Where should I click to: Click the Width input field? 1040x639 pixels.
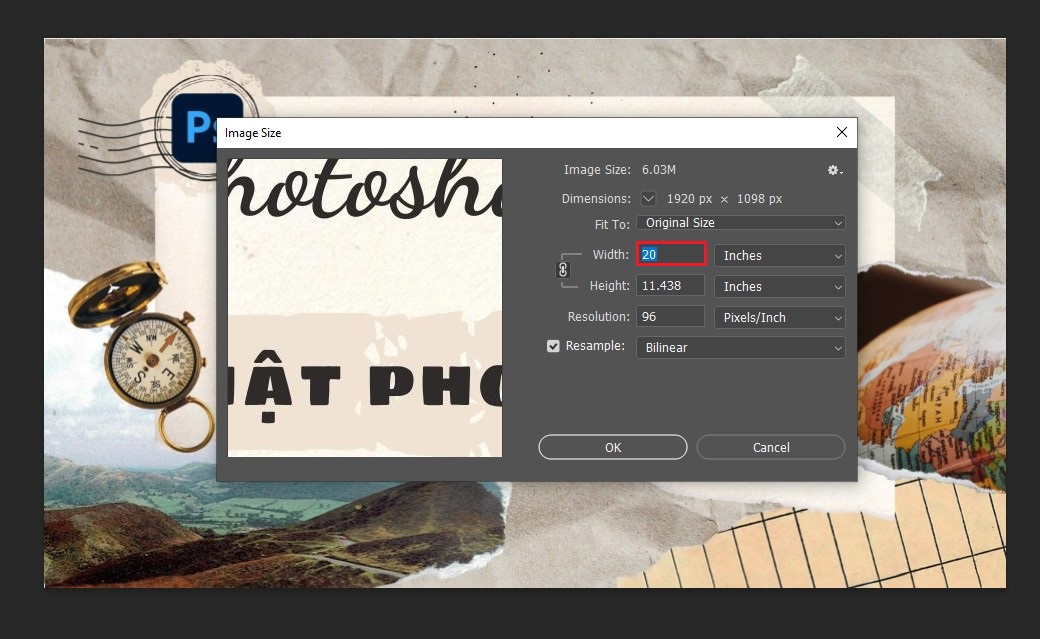click(671, 254)
